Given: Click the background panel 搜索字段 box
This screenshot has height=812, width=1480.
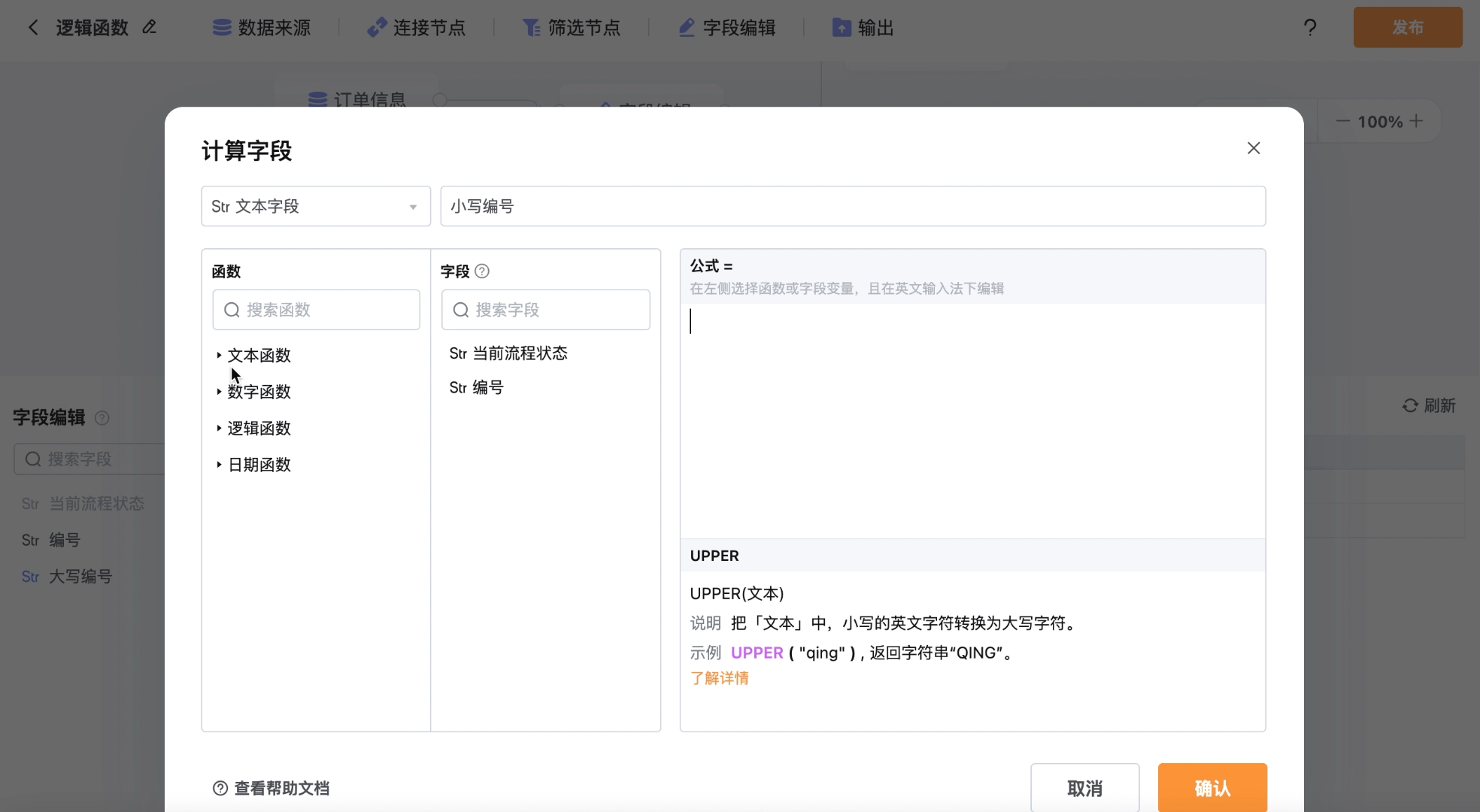Looking at the screenshot, I should point(90,459).
